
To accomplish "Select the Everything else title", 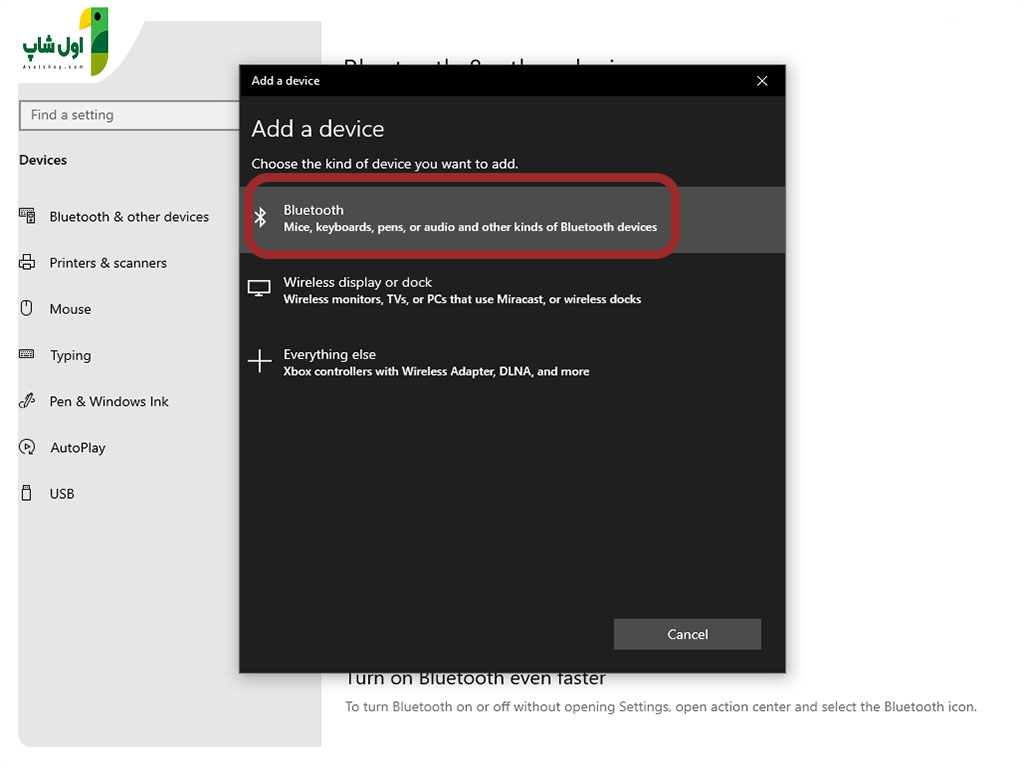I will 329,354.
